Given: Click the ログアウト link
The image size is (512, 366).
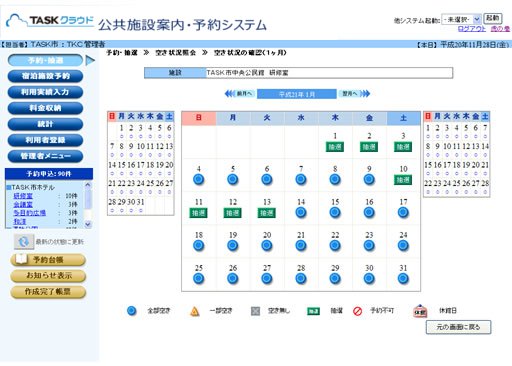Looking at the screenshot, I should 472,29.
